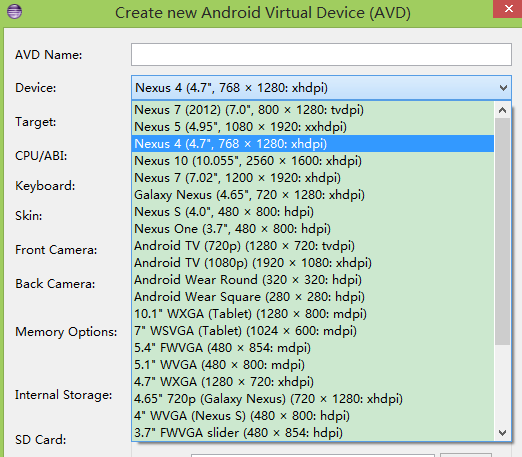Pick 4.65" 720p (Galaxy Nexus) entry
522x457 pixels.
[x=313, y=399]
